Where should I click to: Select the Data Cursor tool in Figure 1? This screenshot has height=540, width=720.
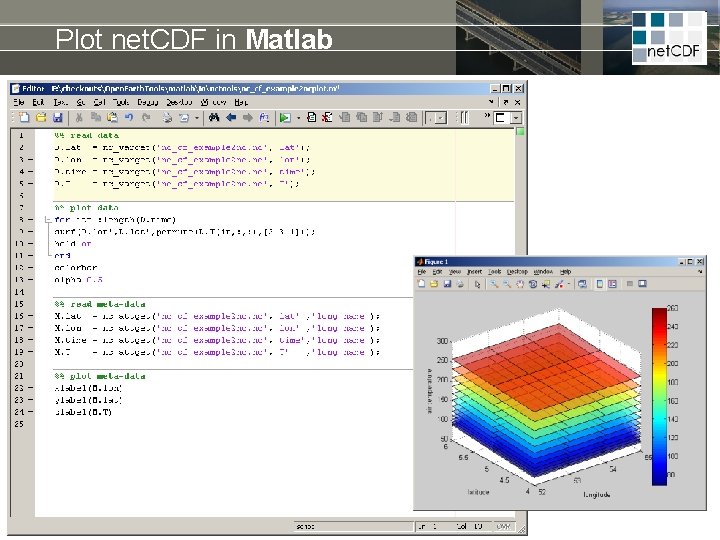546,284
